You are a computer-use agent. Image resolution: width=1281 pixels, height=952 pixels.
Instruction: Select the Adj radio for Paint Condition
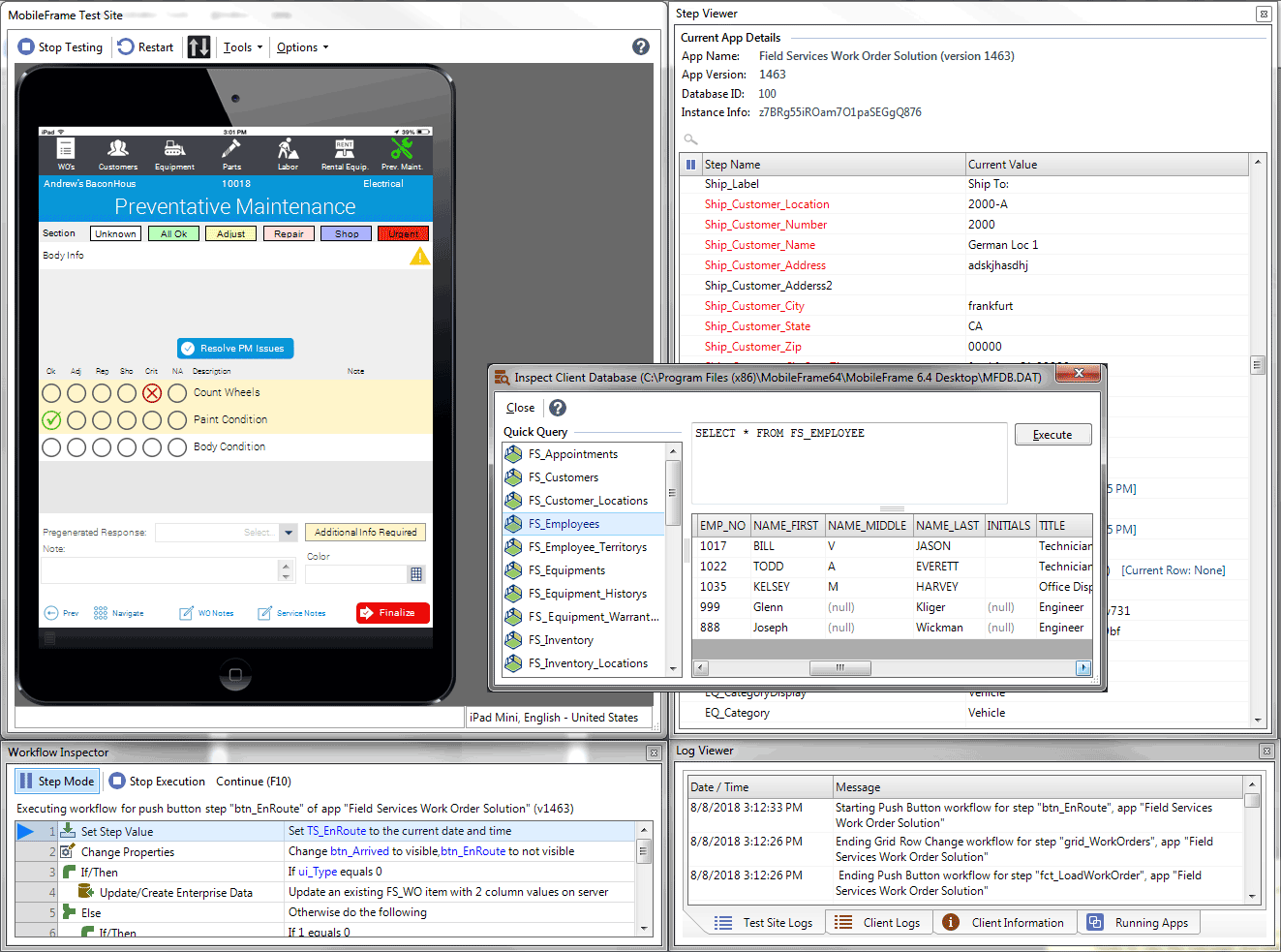pyautogui.click(x=76, y=420)
